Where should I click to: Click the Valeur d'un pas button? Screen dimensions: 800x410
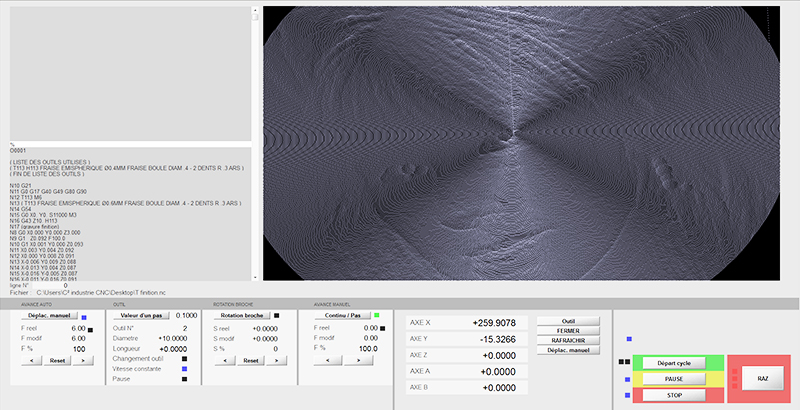tap(141, 316)
